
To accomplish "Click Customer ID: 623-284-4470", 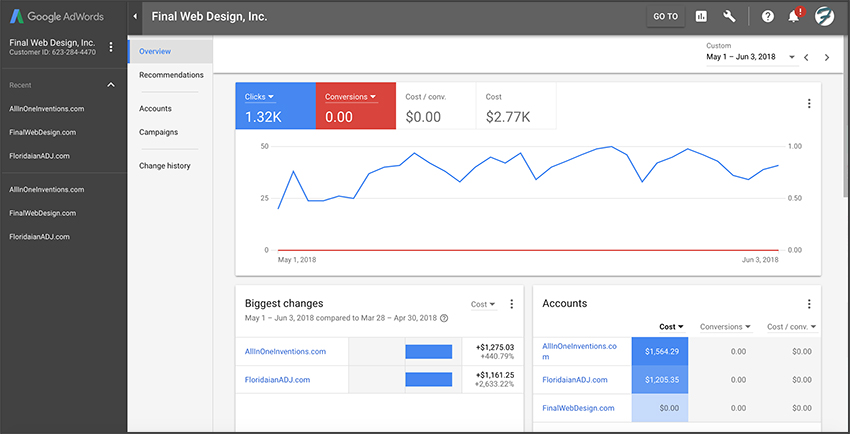I will 53,53.
